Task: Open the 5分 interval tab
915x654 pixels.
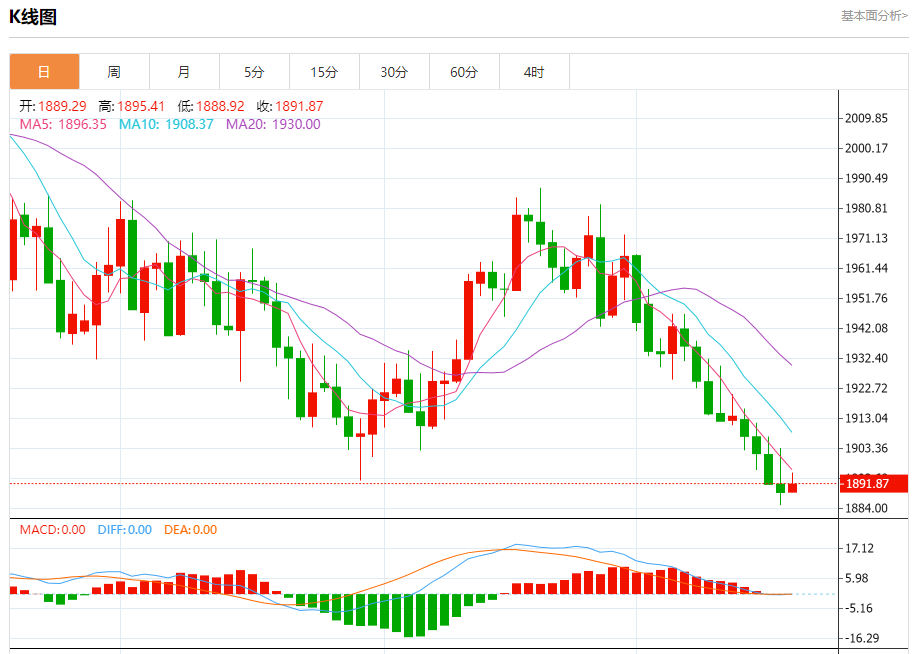Action: 254,72
